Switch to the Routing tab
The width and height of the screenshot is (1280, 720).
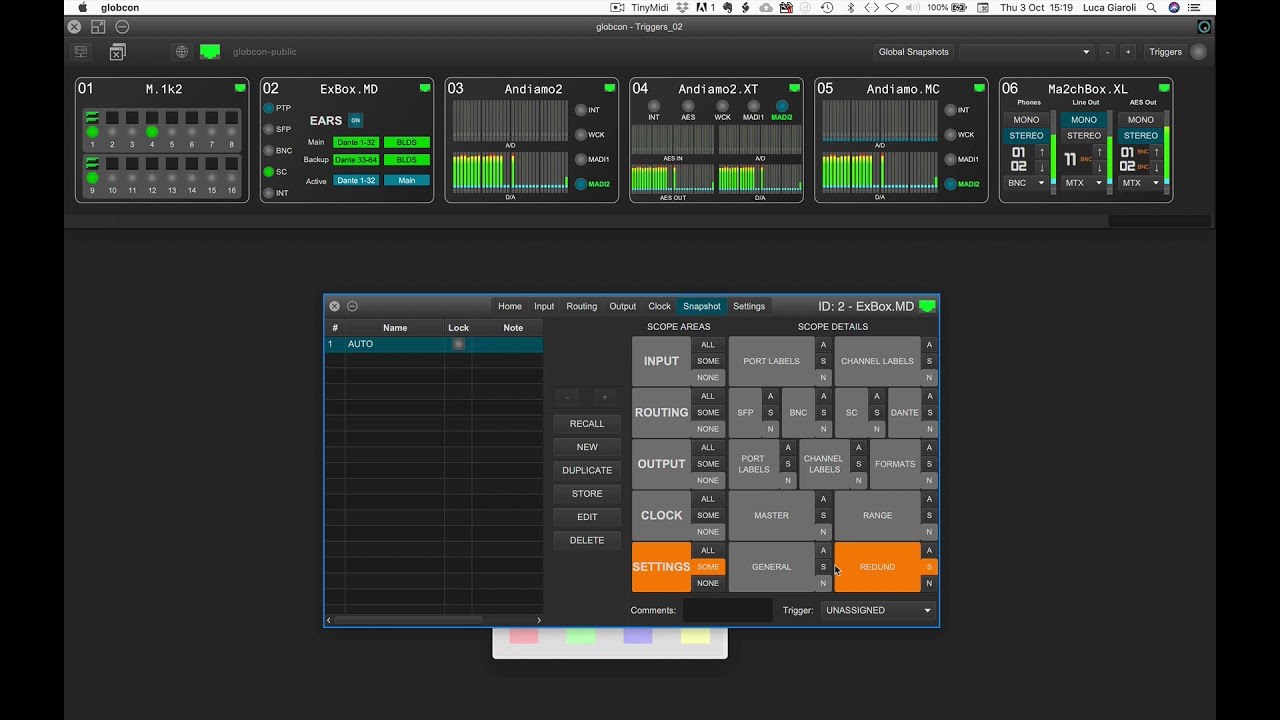pyautogui.click(x=581, y=306)
